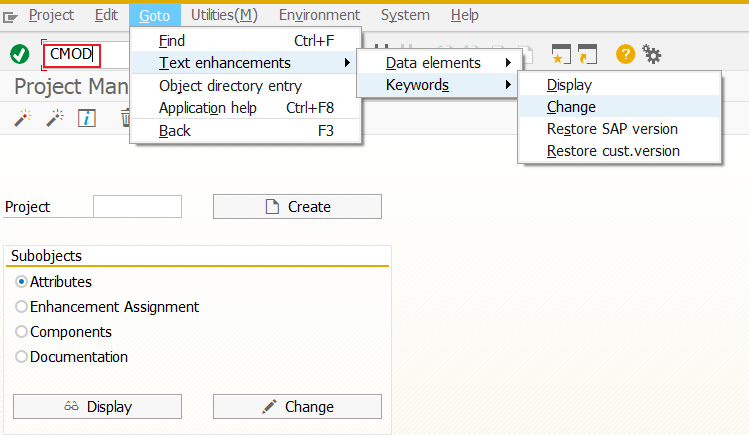Click the green checkmark Enter icon
This screenshot has height=435, width=749.
coord(20,54)
